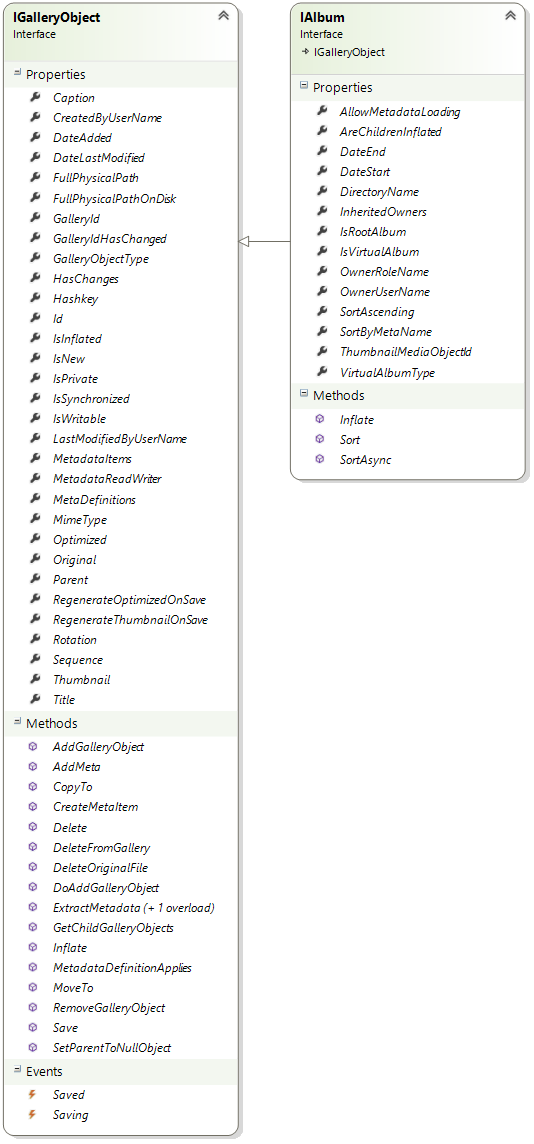Select the GalleryIdHasChanged property
Screen dimensions: 534x1144
(x=109, y=239)
